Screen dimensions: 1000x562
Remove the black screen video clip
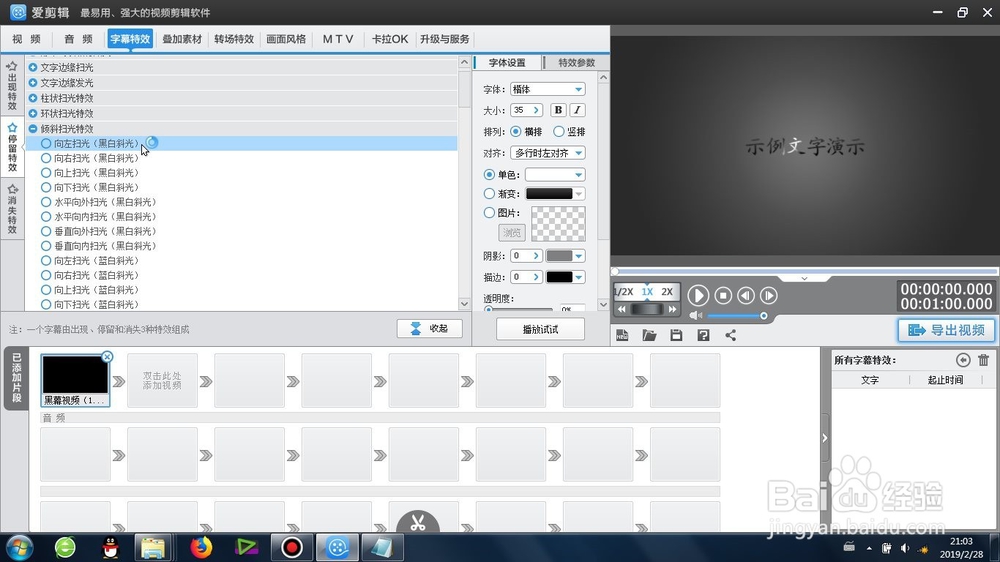click(107, 357)
